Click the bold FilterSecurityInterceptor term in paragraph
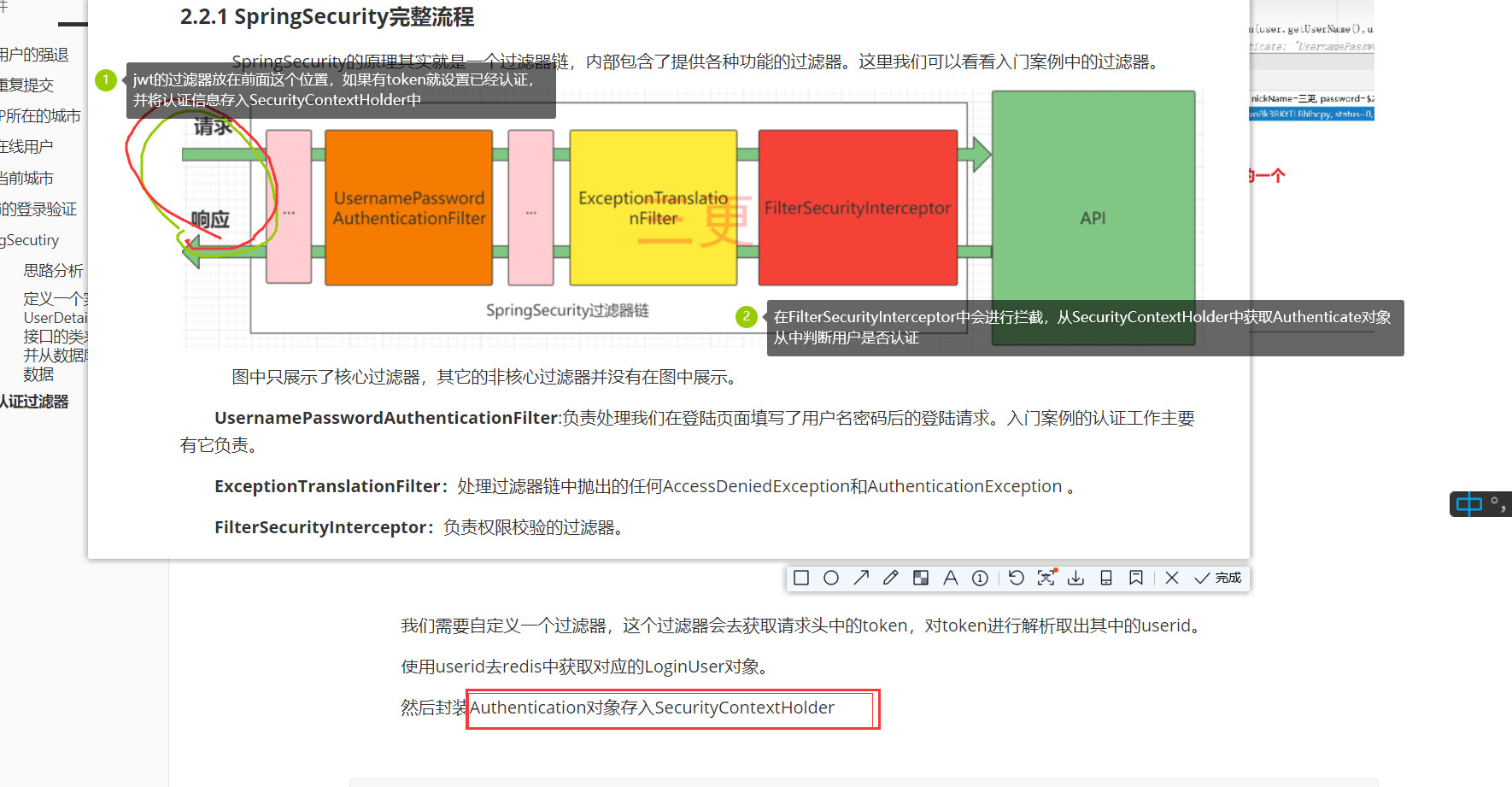The image size is (1512, 787). [x=320, y=527]
